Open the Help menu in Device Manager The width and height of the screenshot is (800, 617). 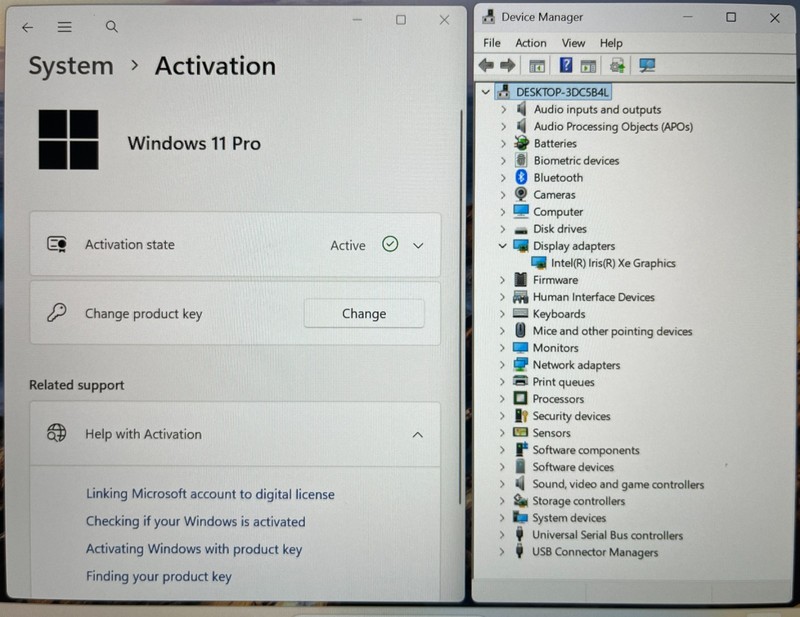(x=611, y=43)
